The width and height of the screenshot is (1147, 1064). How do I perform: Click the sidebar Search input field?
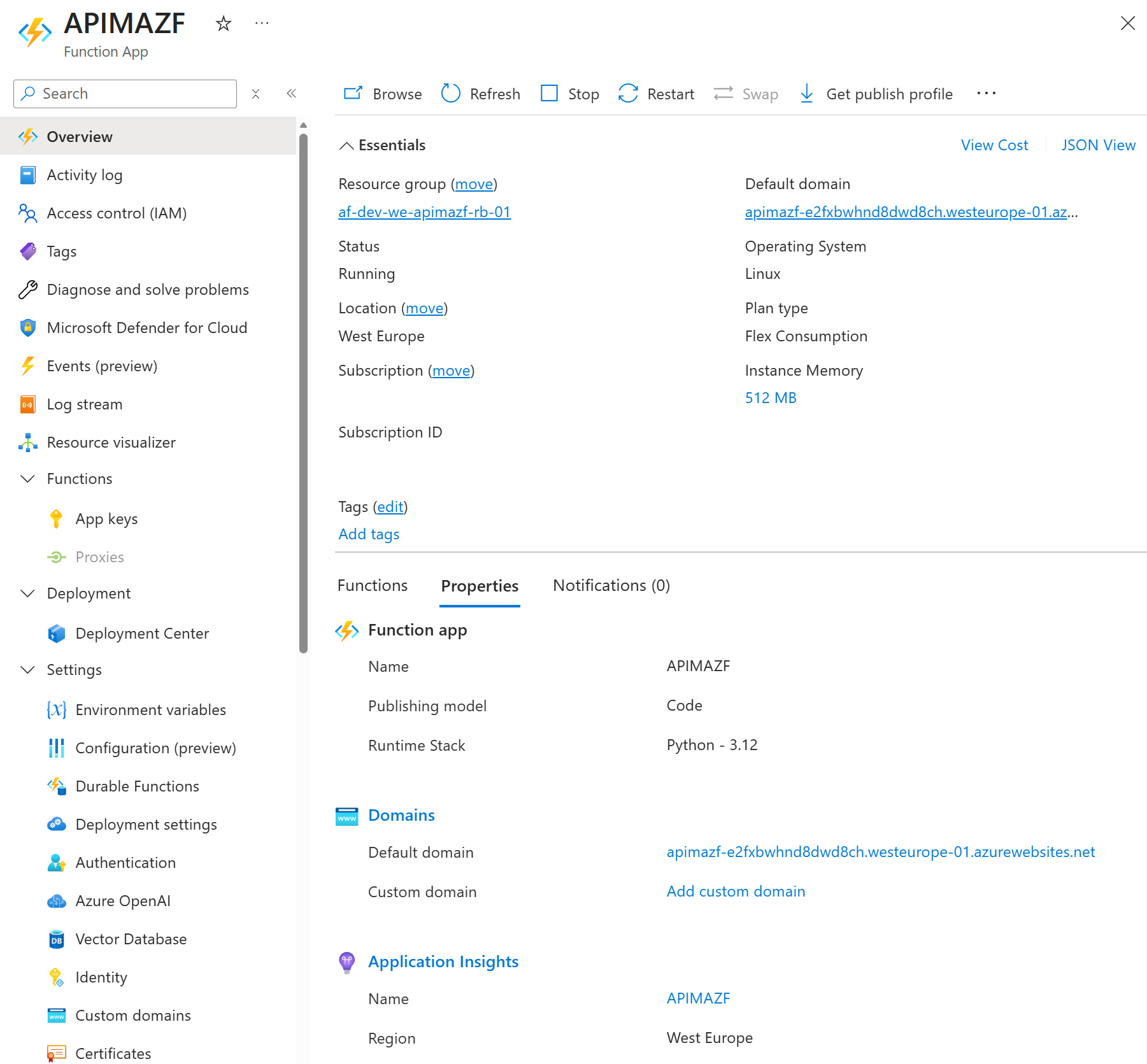pyautogui.click(x=134, y=94)
